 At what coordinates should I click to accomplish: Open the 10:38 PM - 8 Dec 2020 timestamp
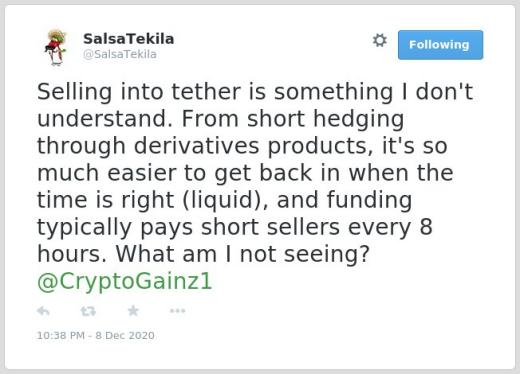coord(96,335)
